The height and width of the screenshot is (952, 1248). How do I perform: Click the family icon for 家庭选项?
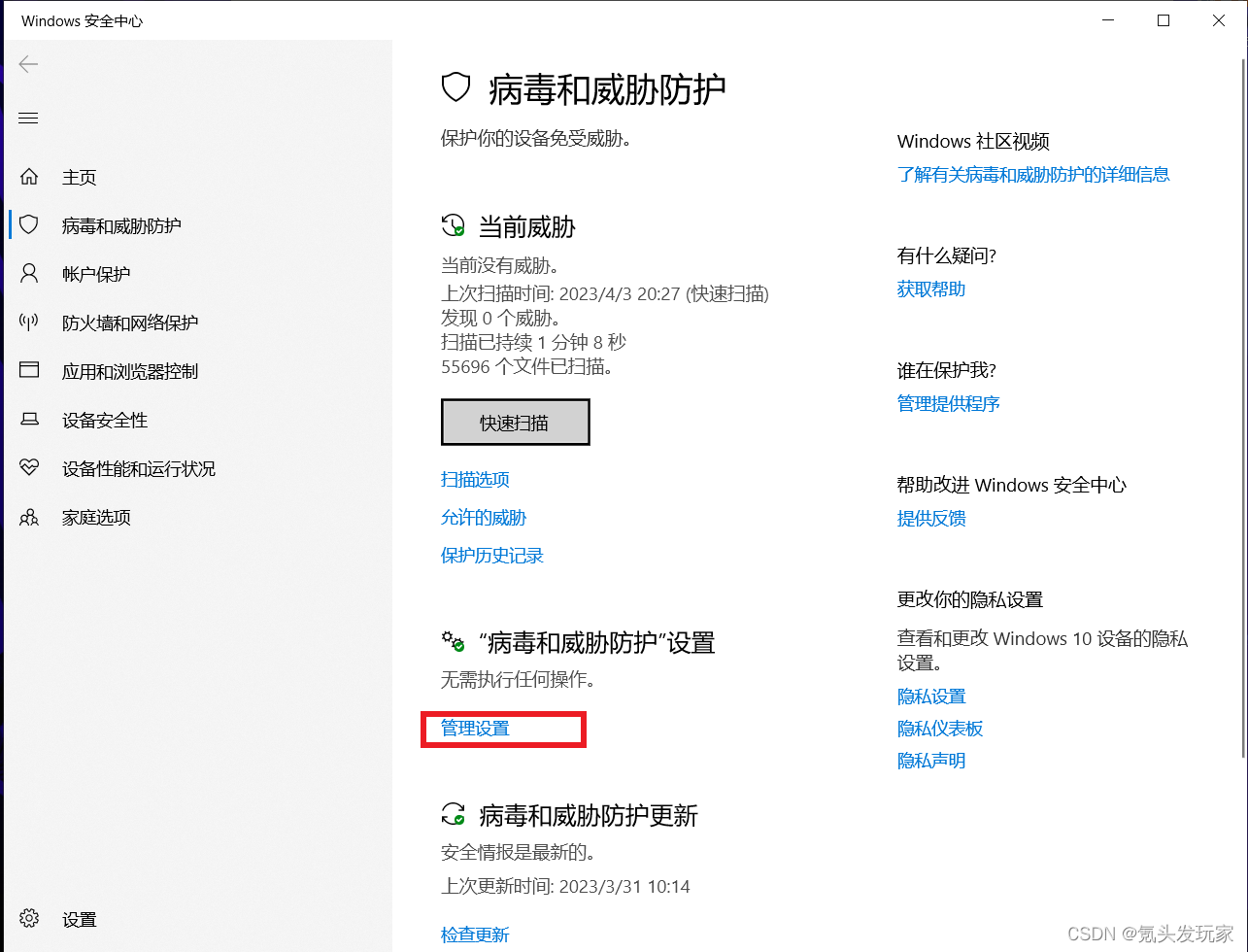click(x=29, y=517)
